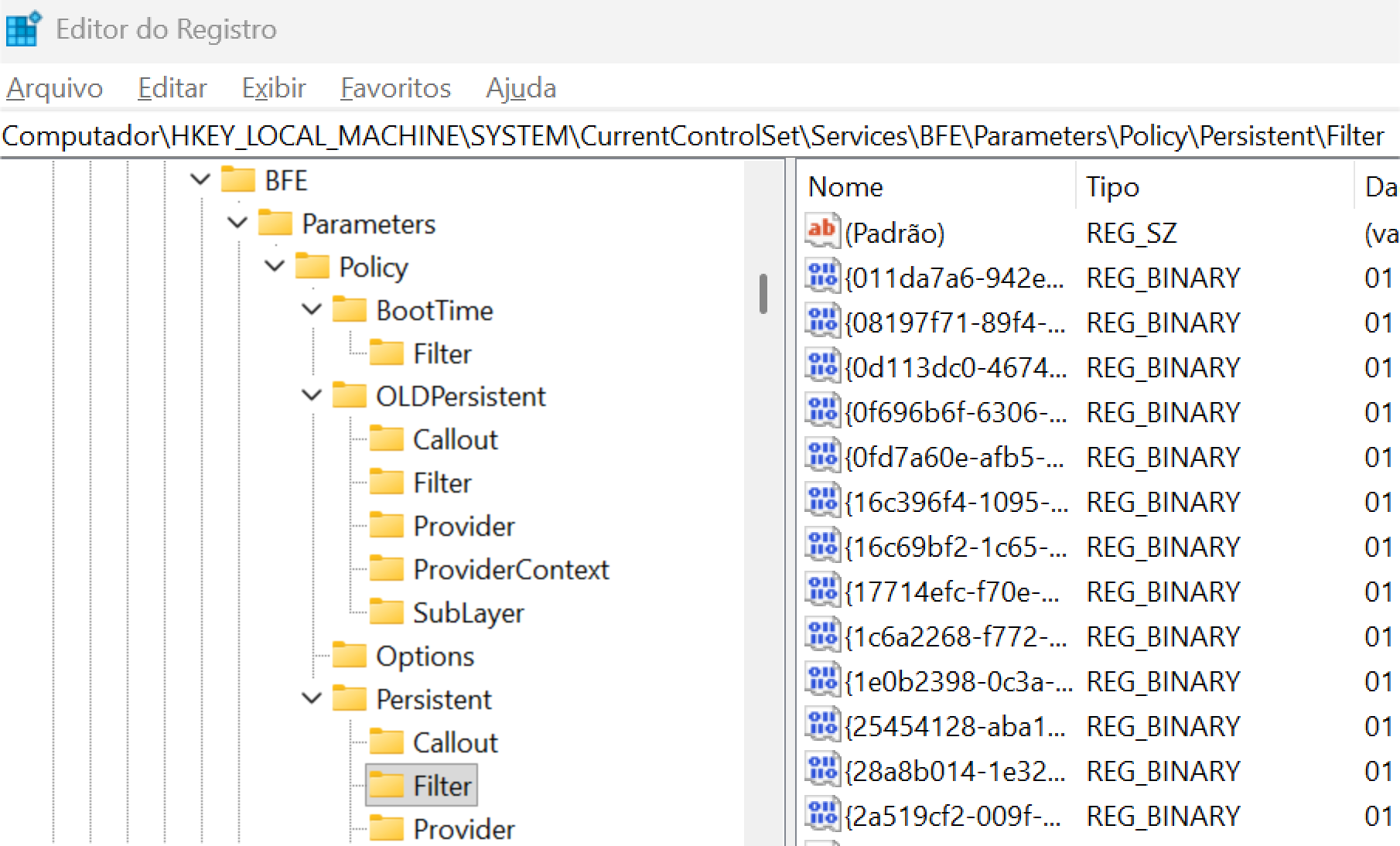The image size is (1400, 846).
Task: Select binary icon for {16c396f4-1095 value
Action: [x=822, y=500]
